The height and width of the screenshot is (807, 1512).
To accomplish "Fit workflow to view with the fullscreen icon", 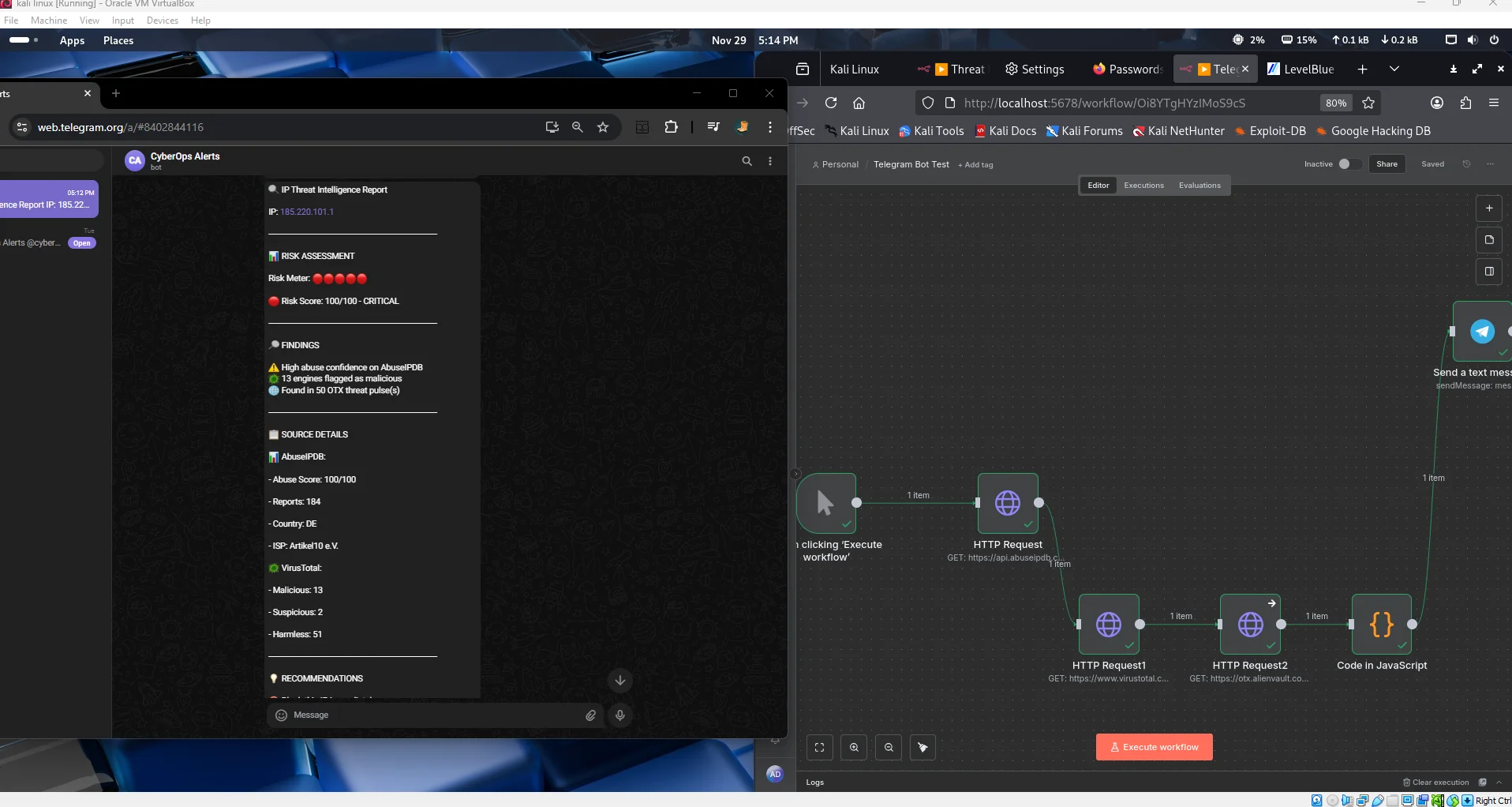I will pyautogui.click(x=819, y=747).
